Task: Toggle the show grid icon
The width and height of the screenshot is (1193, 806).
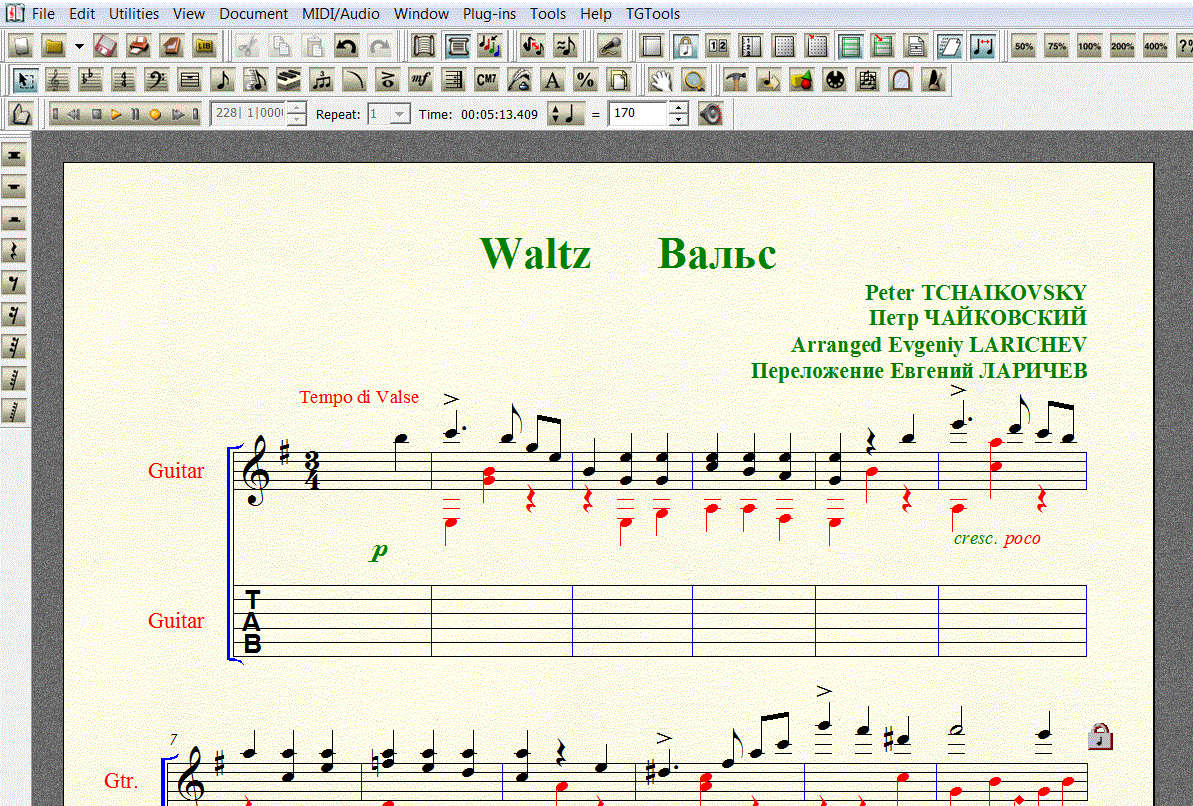Action: coord(784,46)
